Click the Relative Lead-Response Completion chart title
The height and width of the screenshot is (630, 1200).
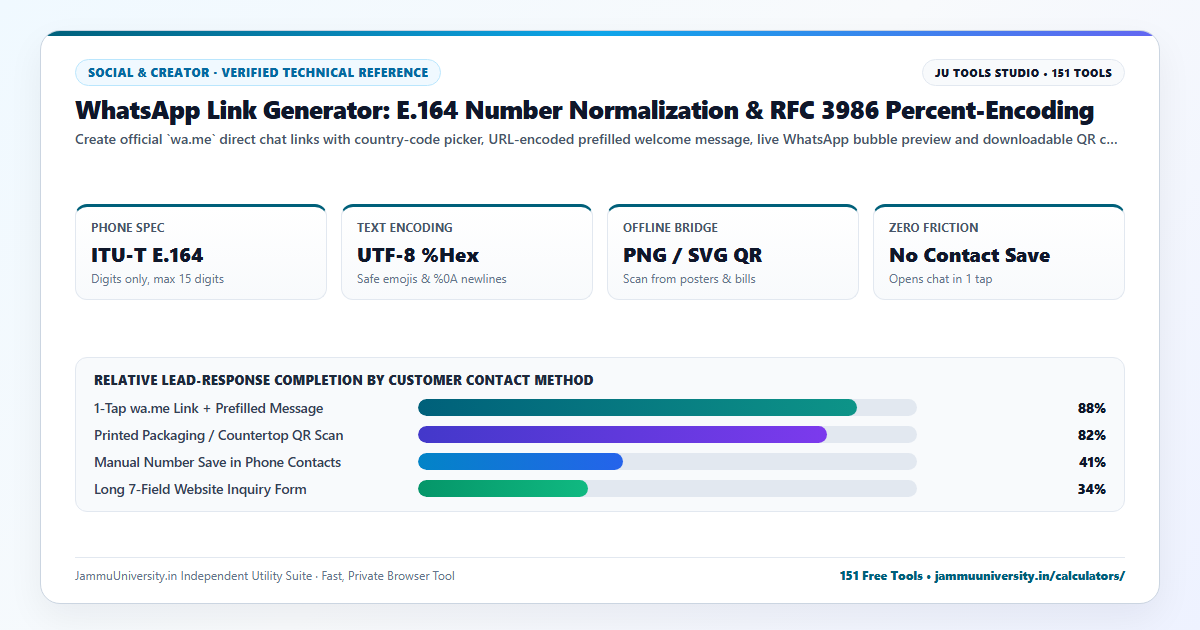pos(344,380)
